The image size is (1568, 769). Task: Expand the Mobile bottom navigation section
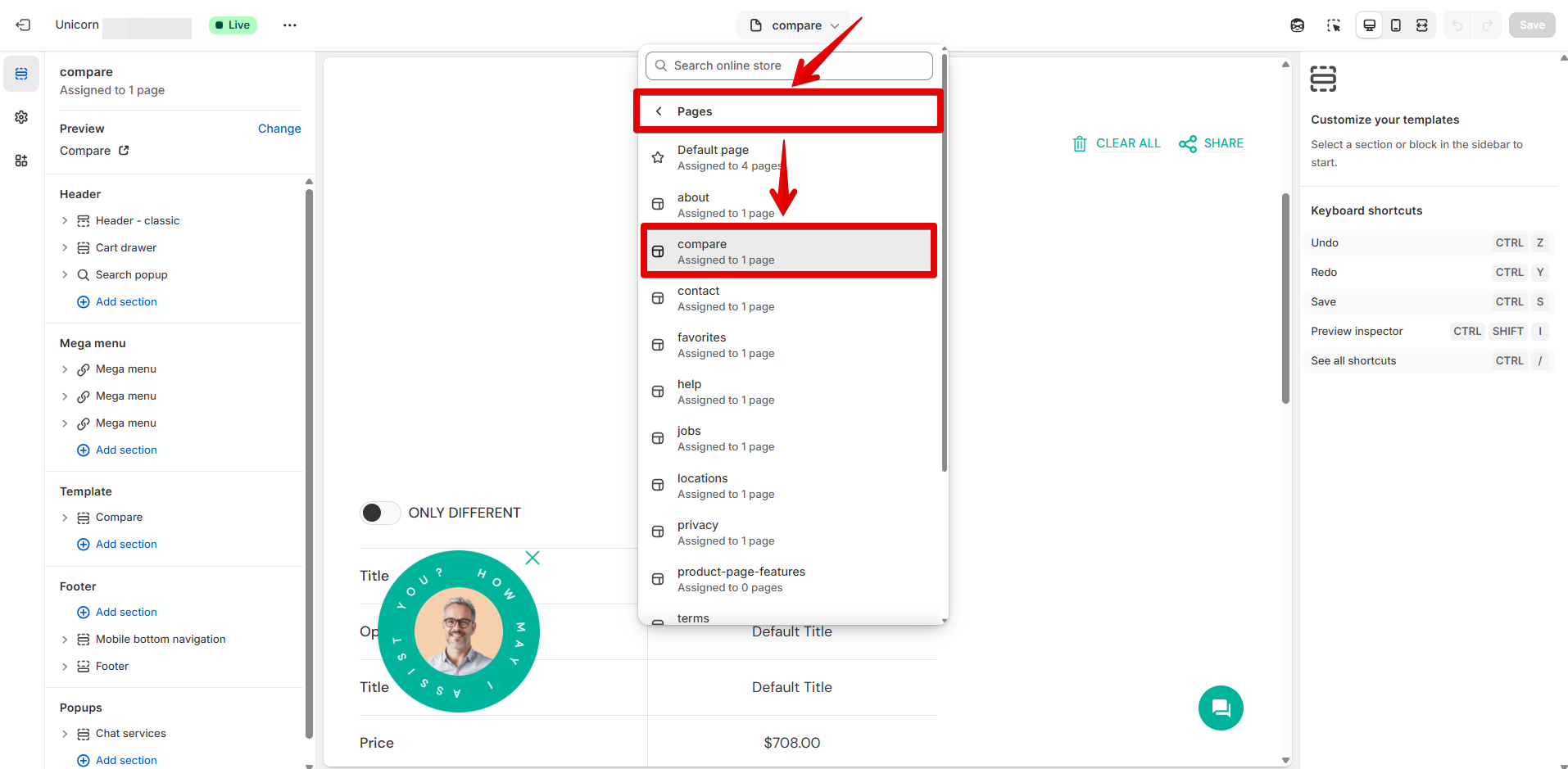pyautogui.click(x=65, y=640)
